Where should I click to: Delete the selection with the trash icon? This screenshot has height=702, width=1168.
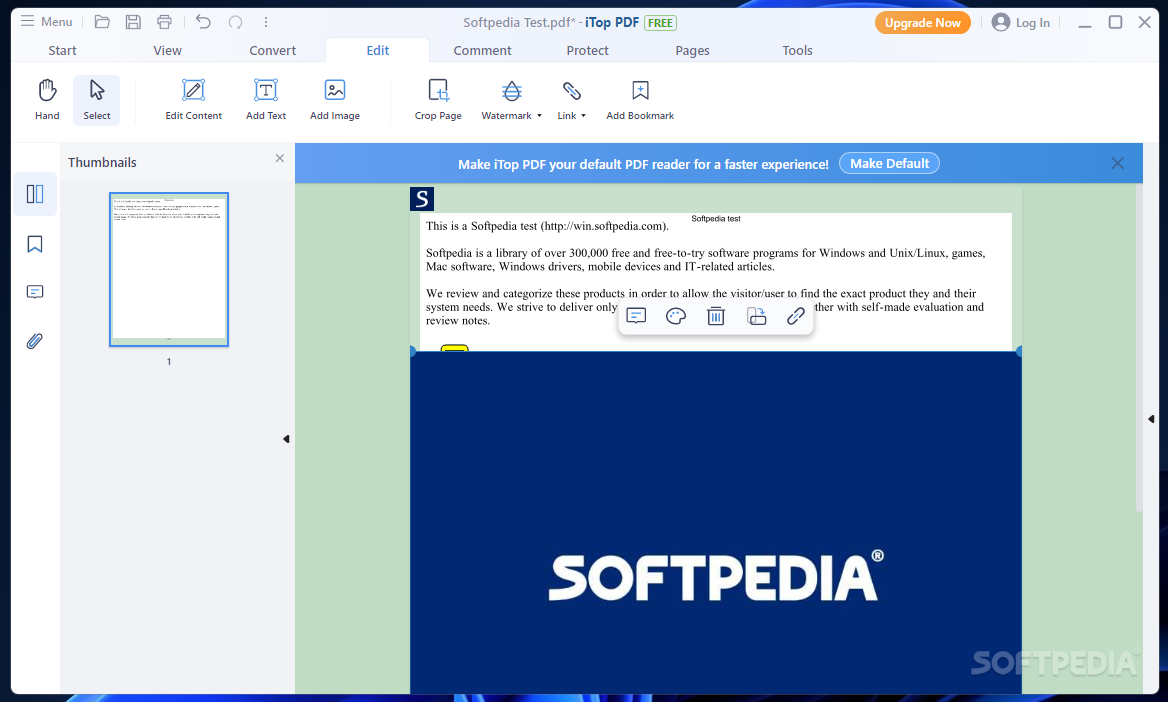tap(716, 316)
